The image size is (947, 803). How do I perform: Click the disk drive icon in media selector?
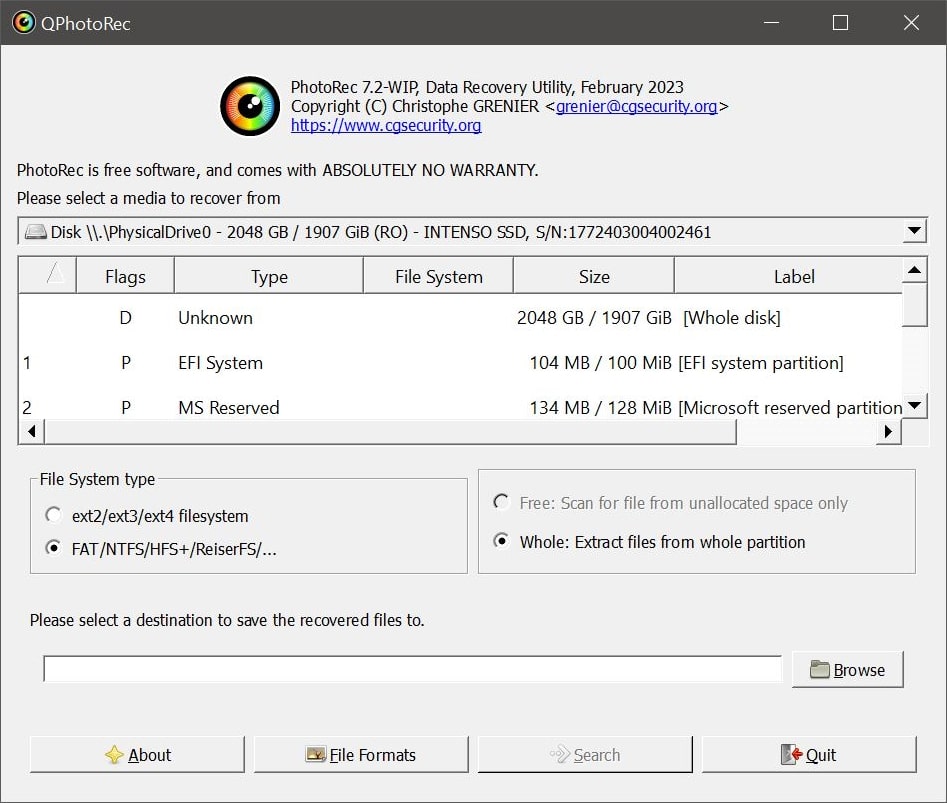pos(36,232)
